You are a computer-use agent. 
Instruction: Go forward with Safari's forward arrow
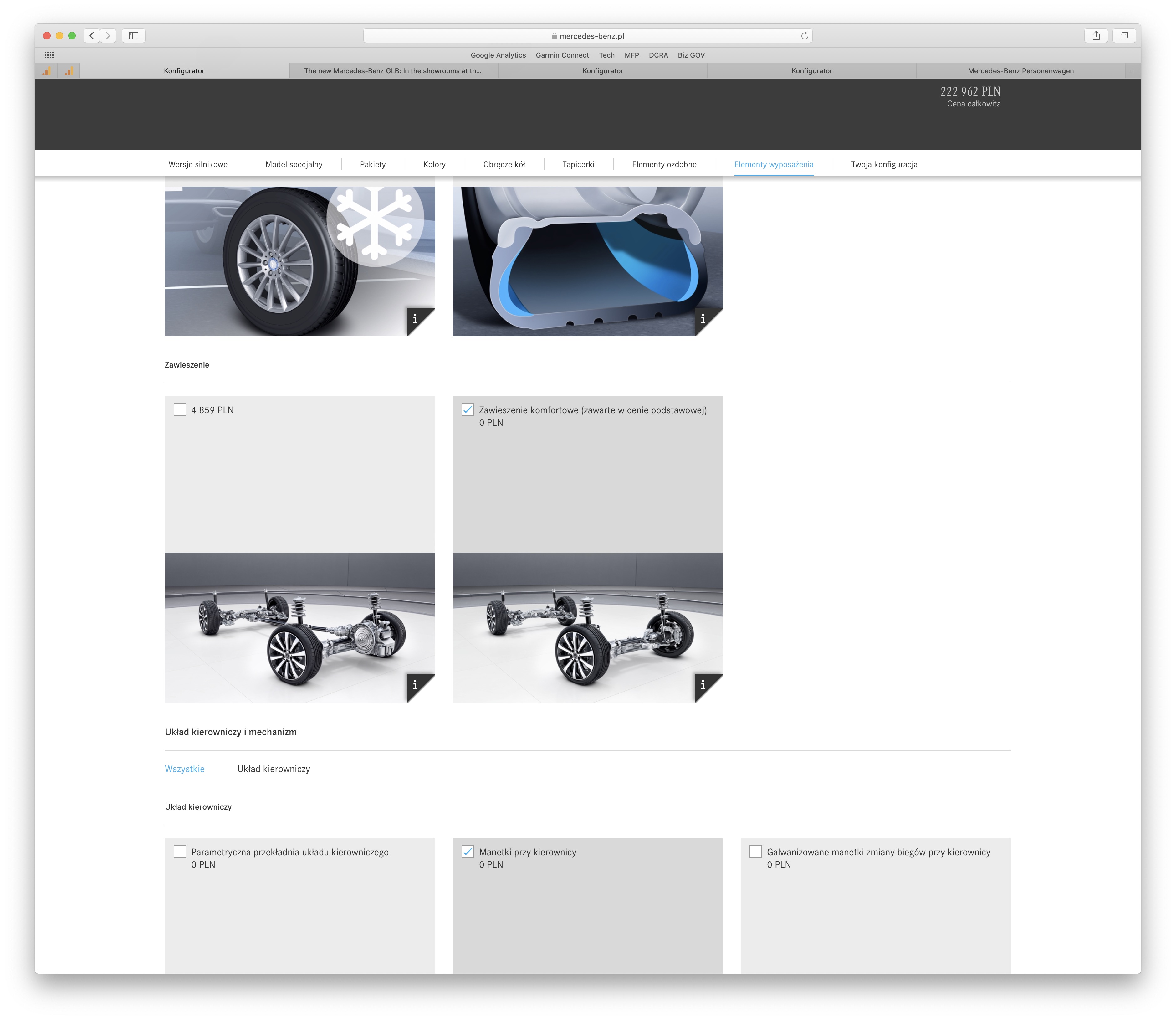108,36
